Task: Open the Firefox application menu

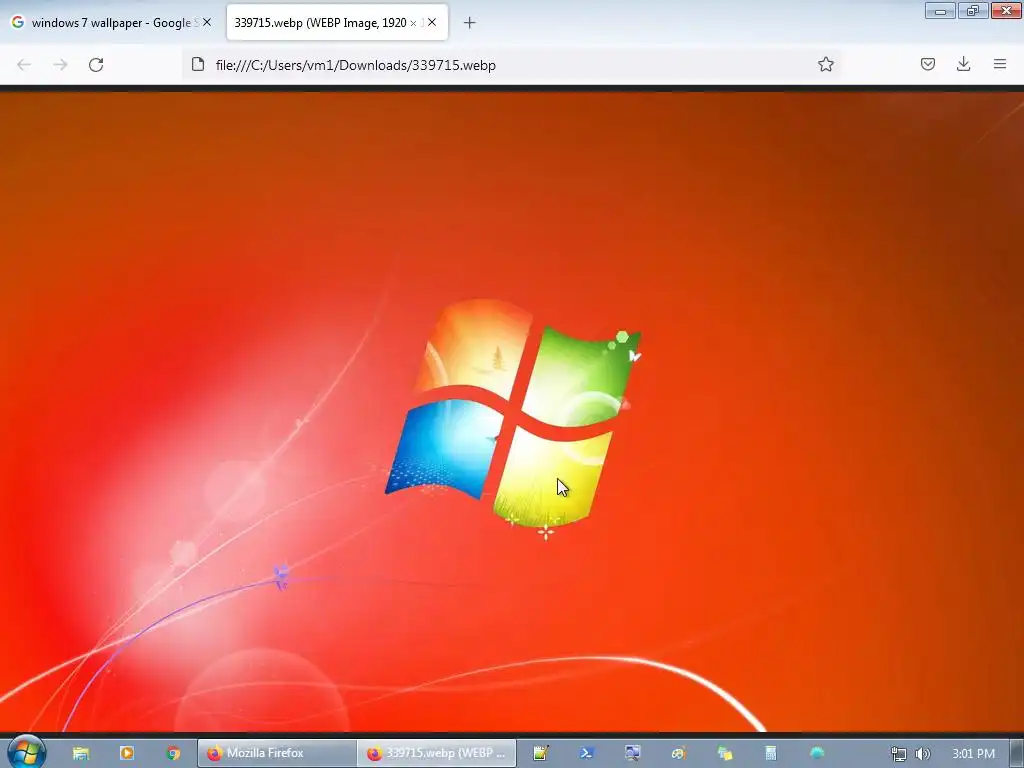Action: [1000, 64]
